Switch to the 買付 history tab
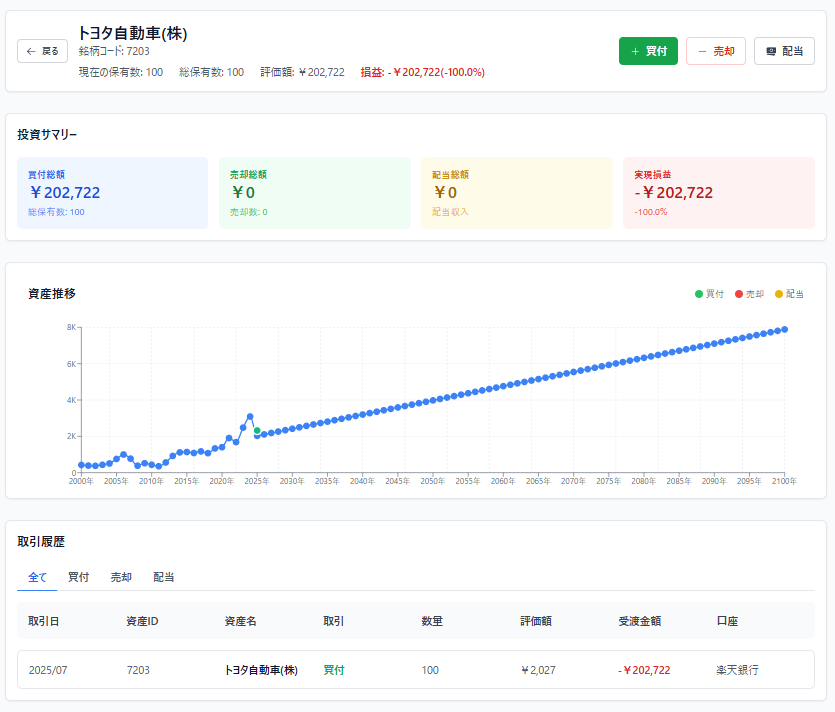This screenshot has width=835, height=712. [78, 577]
